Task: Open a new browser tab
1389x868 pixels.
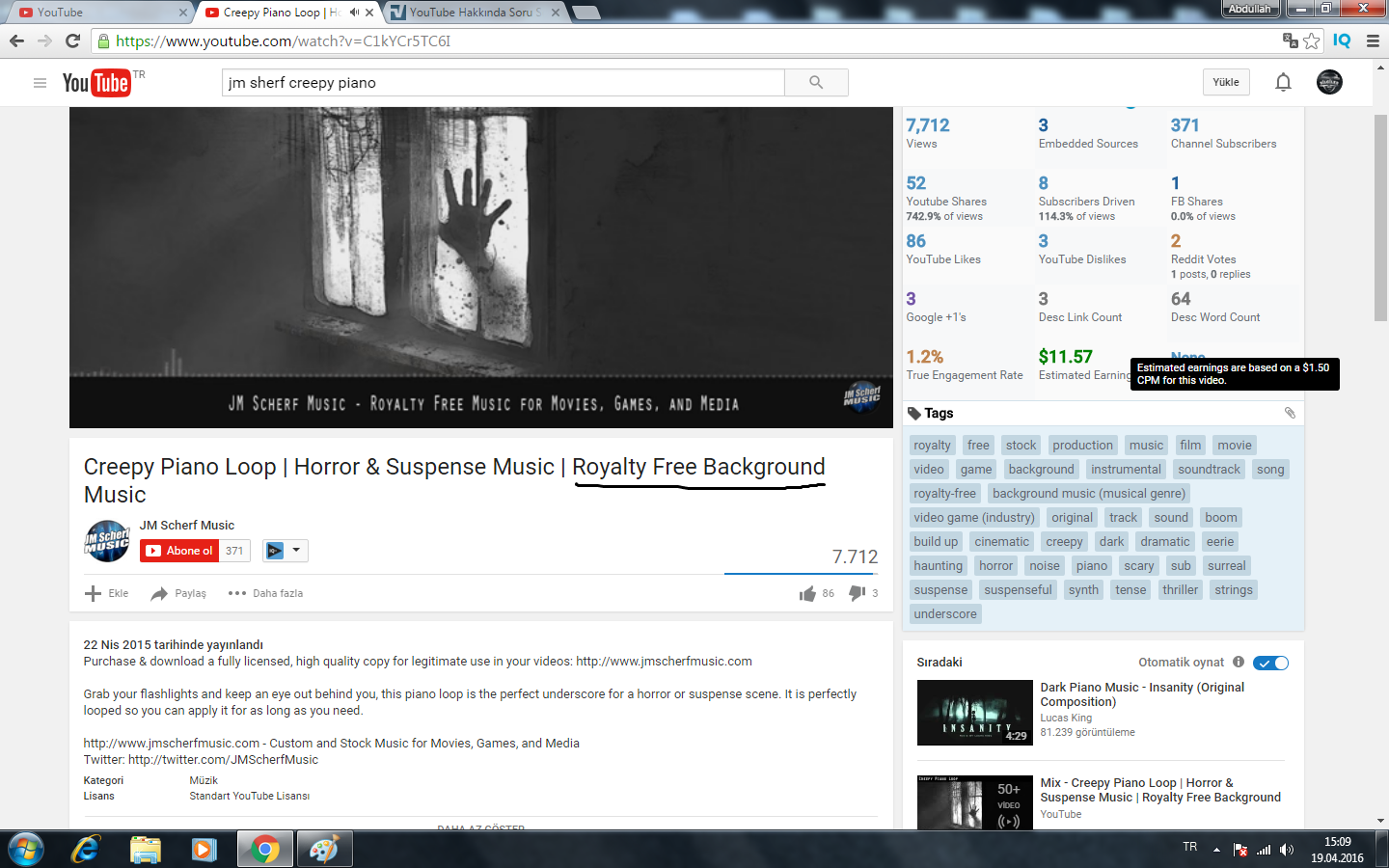Action: point(586,13)
